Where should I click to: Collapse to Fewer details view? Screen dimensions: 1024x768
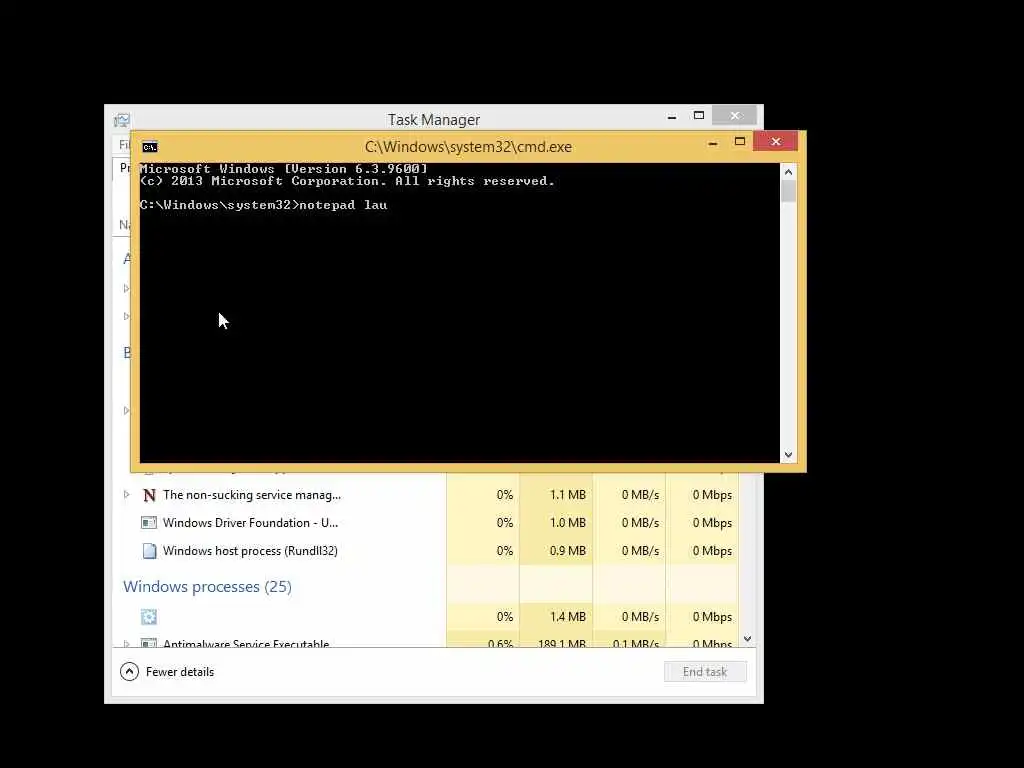click(x=167, y=671)
